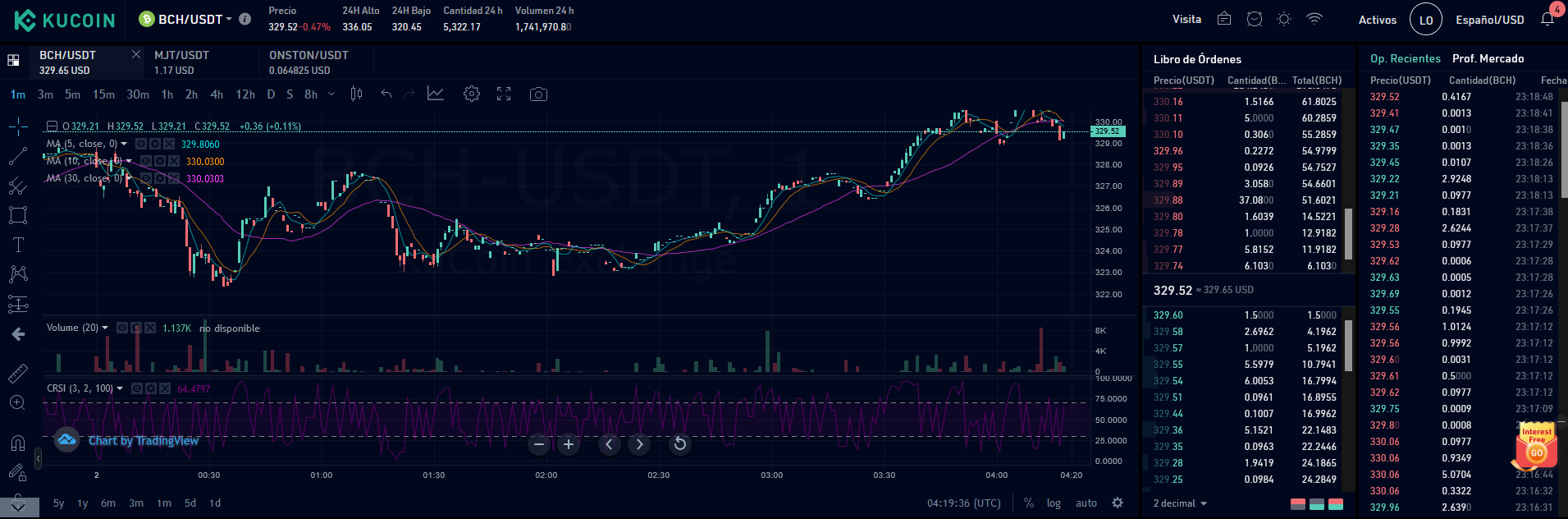The height and width of the screenshot is (519, 1568).
Task: Open the indicators chart icon
Action: point(436,94)
